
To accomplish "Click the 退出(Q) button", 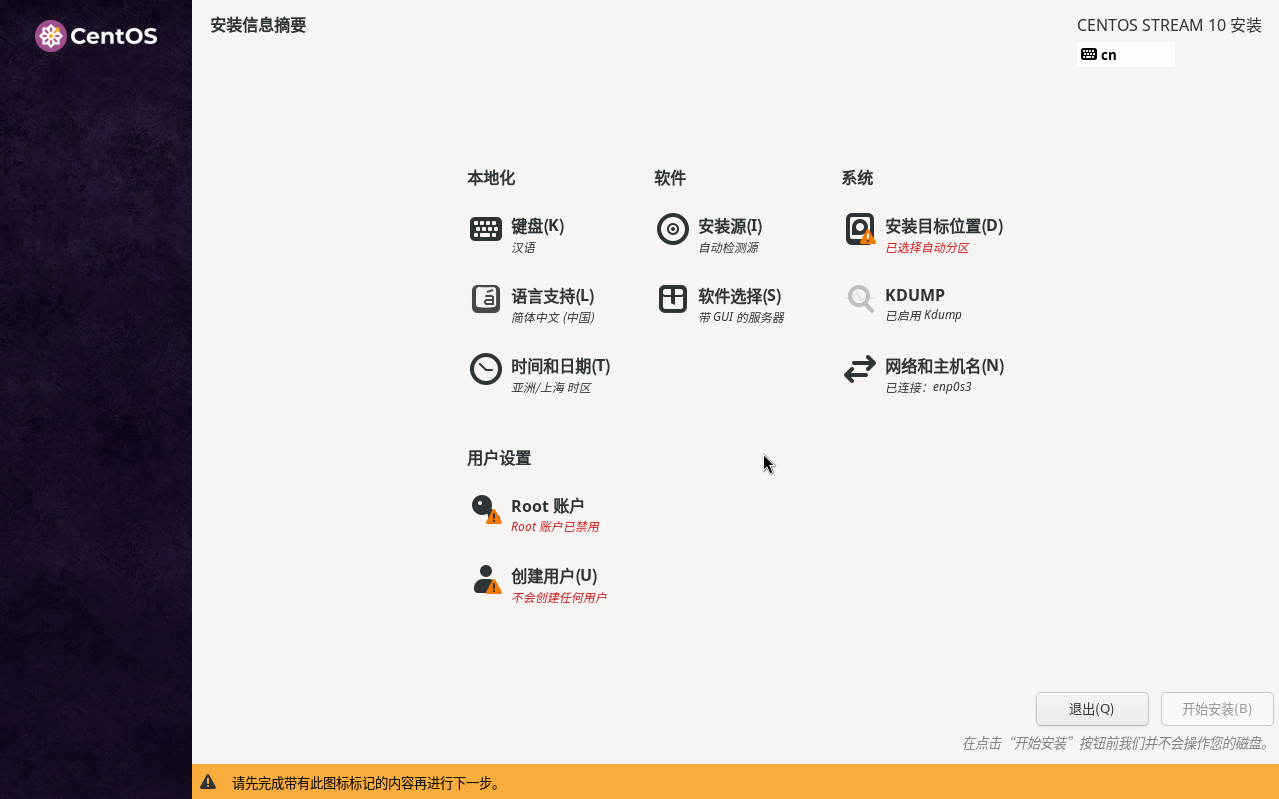I will (1092, 709).
